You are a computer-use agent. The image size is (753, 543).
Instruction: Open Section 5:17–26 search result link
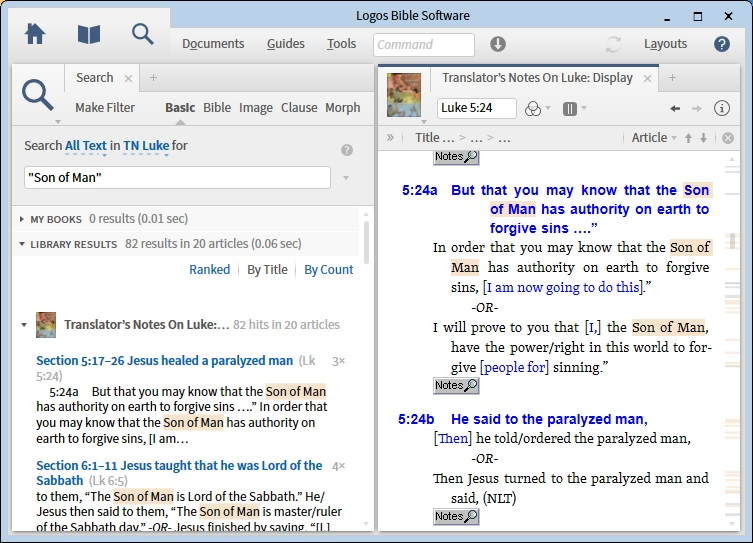tap(165, 361)
